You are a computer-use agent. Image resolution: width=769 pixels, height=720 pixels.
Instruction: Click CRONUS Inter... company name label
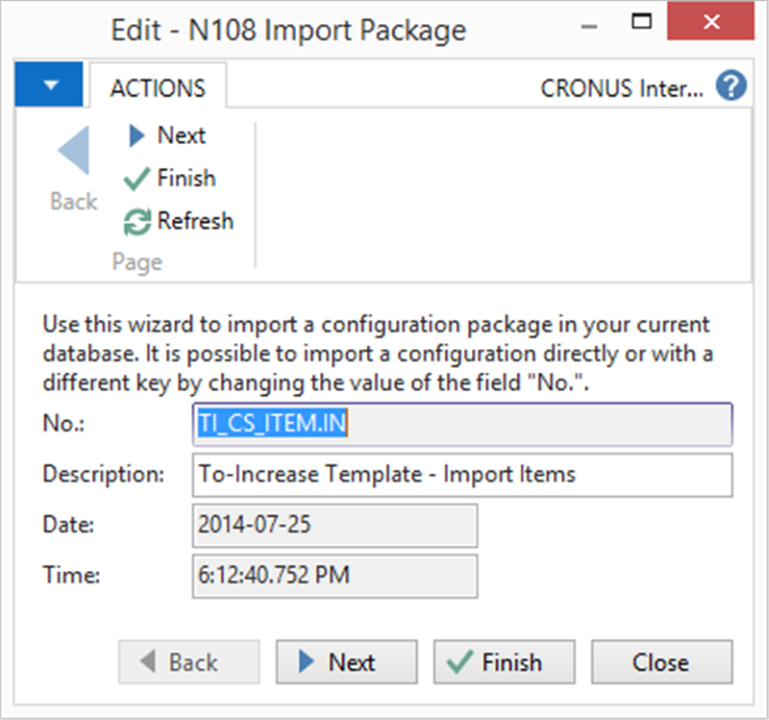coord(622,89)
